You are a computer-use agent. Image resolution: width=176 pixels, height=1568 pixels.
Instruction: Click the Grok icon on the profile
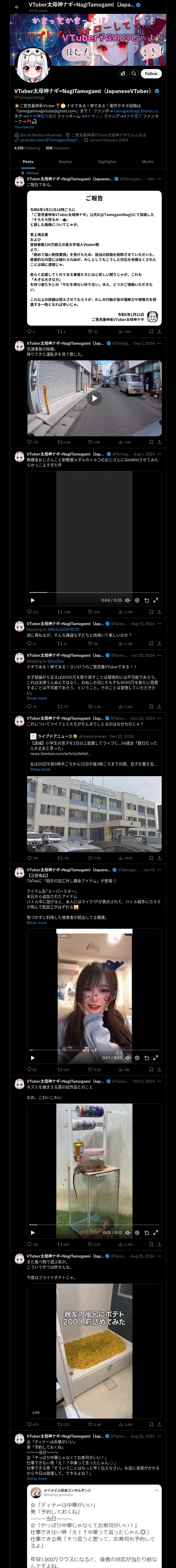[x=123, y=74]
